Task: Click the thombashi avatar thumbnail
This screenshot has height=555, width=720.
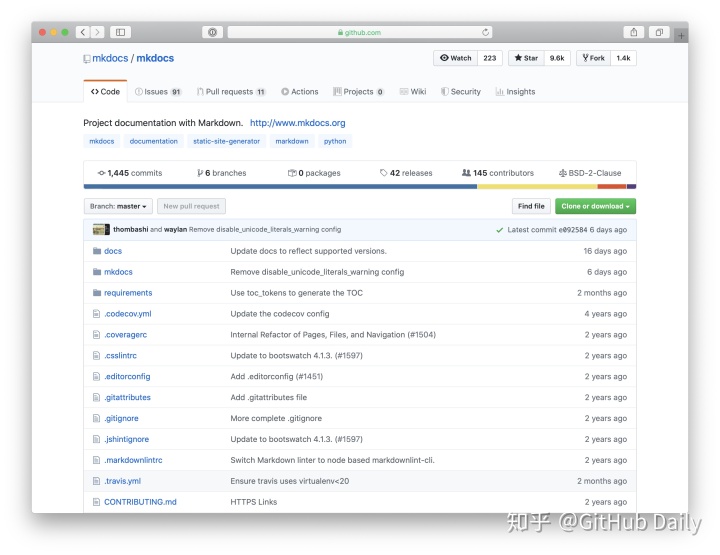Action: pos(101,230)
